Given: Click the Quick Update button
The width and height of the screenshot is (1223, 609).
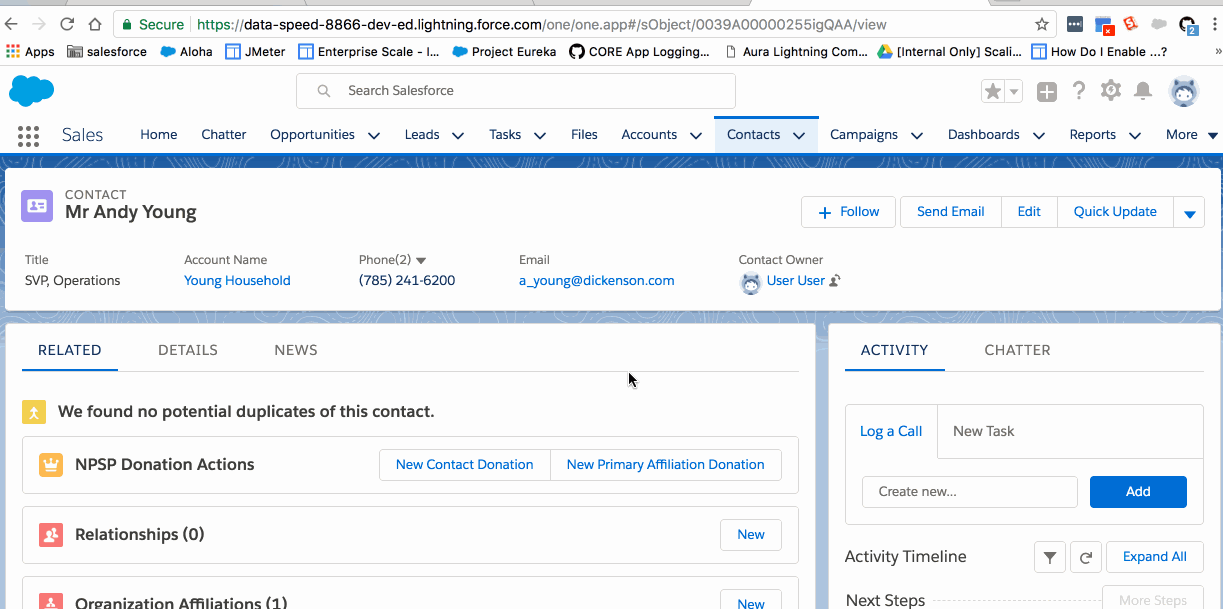Looking at the screenshot, I should [x=1115, y=212].
